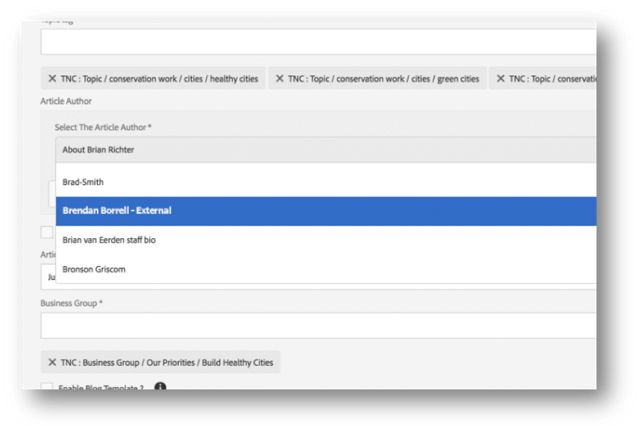Remove the third partially visible topic tag
The image size is (640, 435).
pyautogui.click(x=500, y=79)
